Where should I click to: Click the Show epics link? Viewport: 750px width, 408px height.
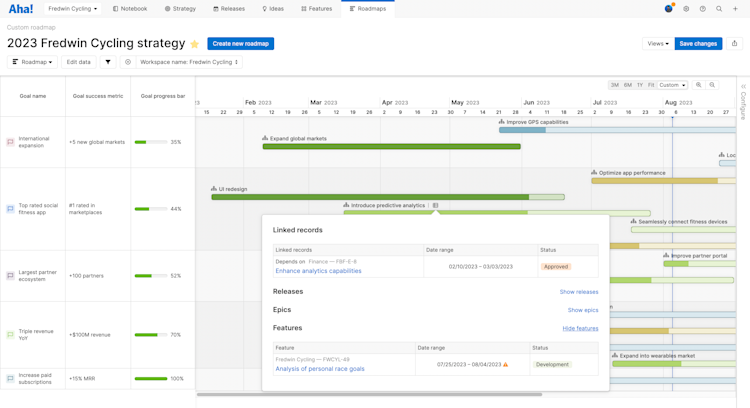(x=583, y=310)
